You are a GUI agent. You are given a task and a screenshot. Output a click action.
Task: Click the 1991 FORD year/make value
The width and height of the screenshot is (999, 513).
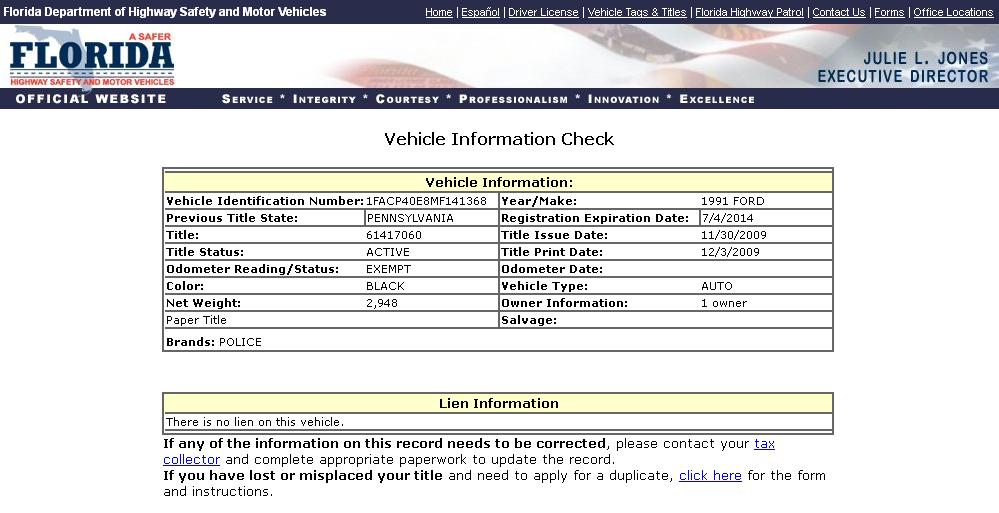click(733, 201)
